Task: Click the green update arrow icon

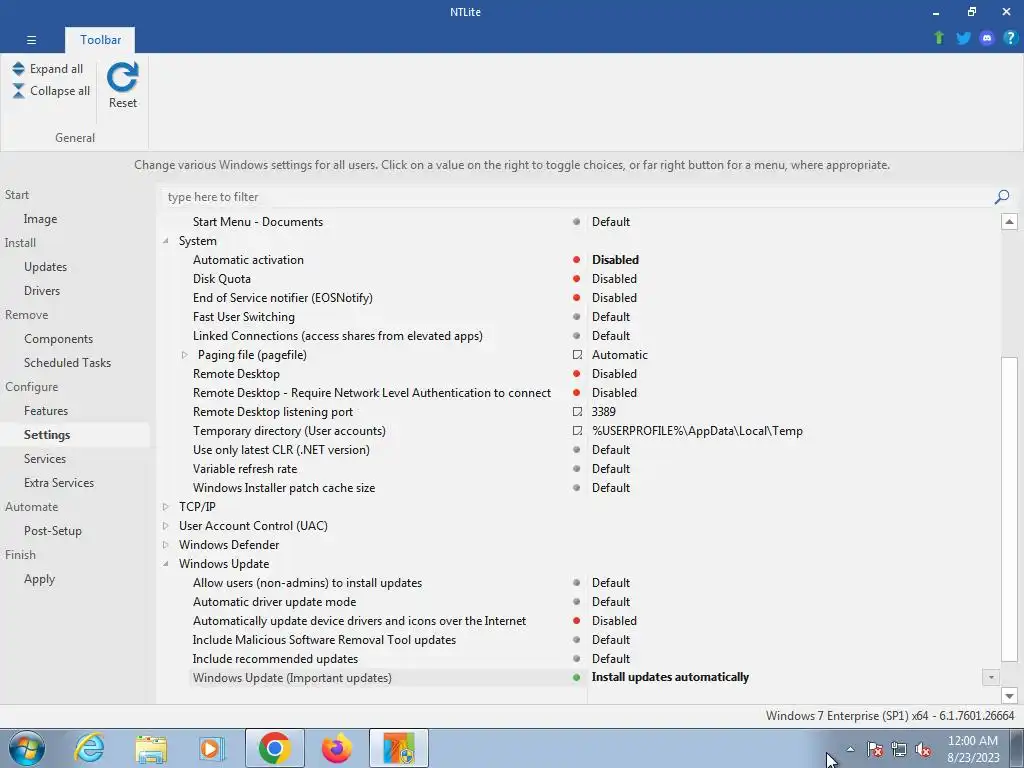Action: click(x=939, y=38)
